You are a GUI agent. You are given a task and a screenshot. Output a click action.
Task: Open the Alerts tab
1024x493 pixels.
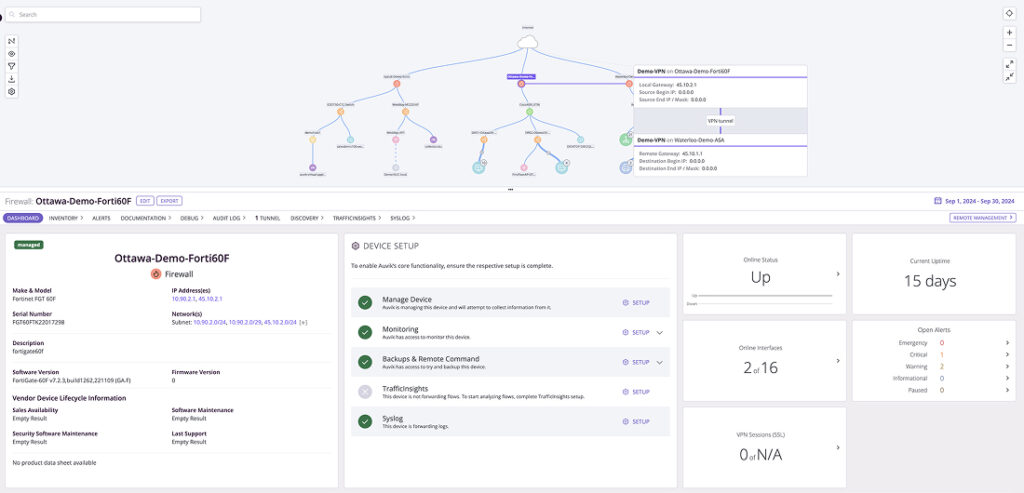(x=101, y=218)
